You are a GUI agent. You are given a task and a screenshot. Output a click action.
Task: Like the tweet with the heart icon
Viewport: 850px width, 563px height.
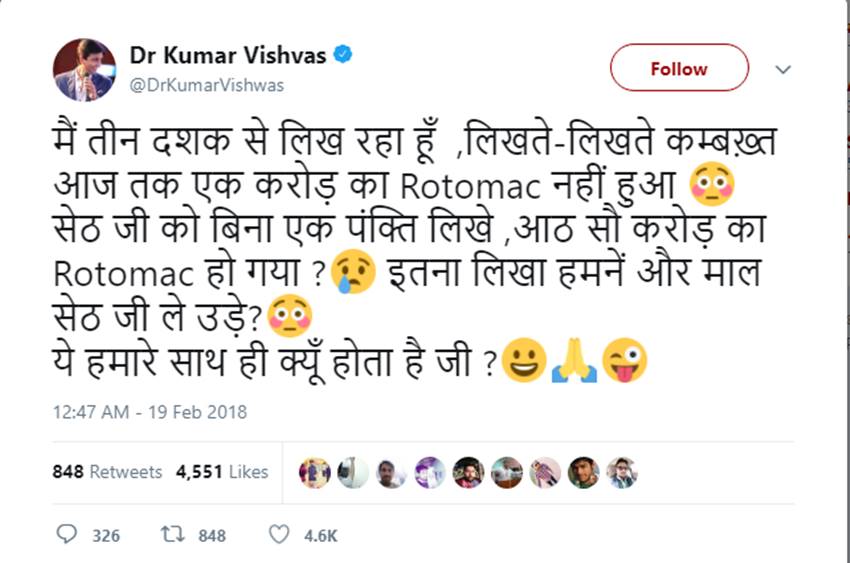(279, 535)
